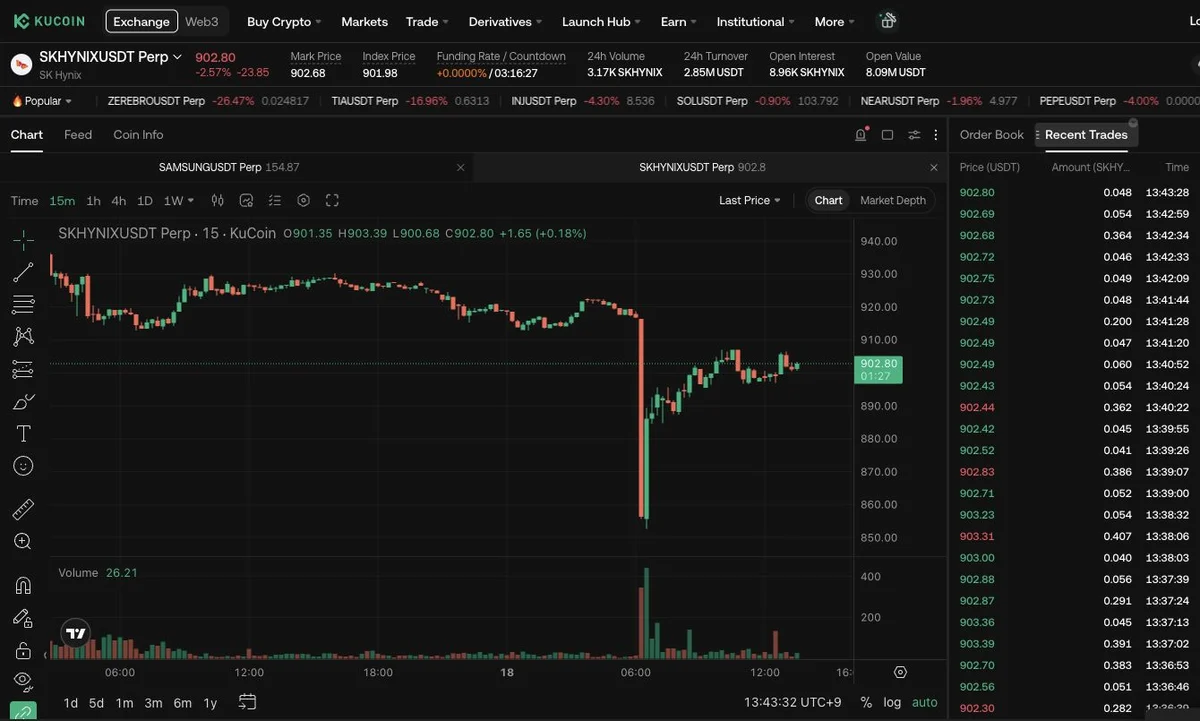Expand the More dropdown menu

pyautogui.click(x=835, y=21)
